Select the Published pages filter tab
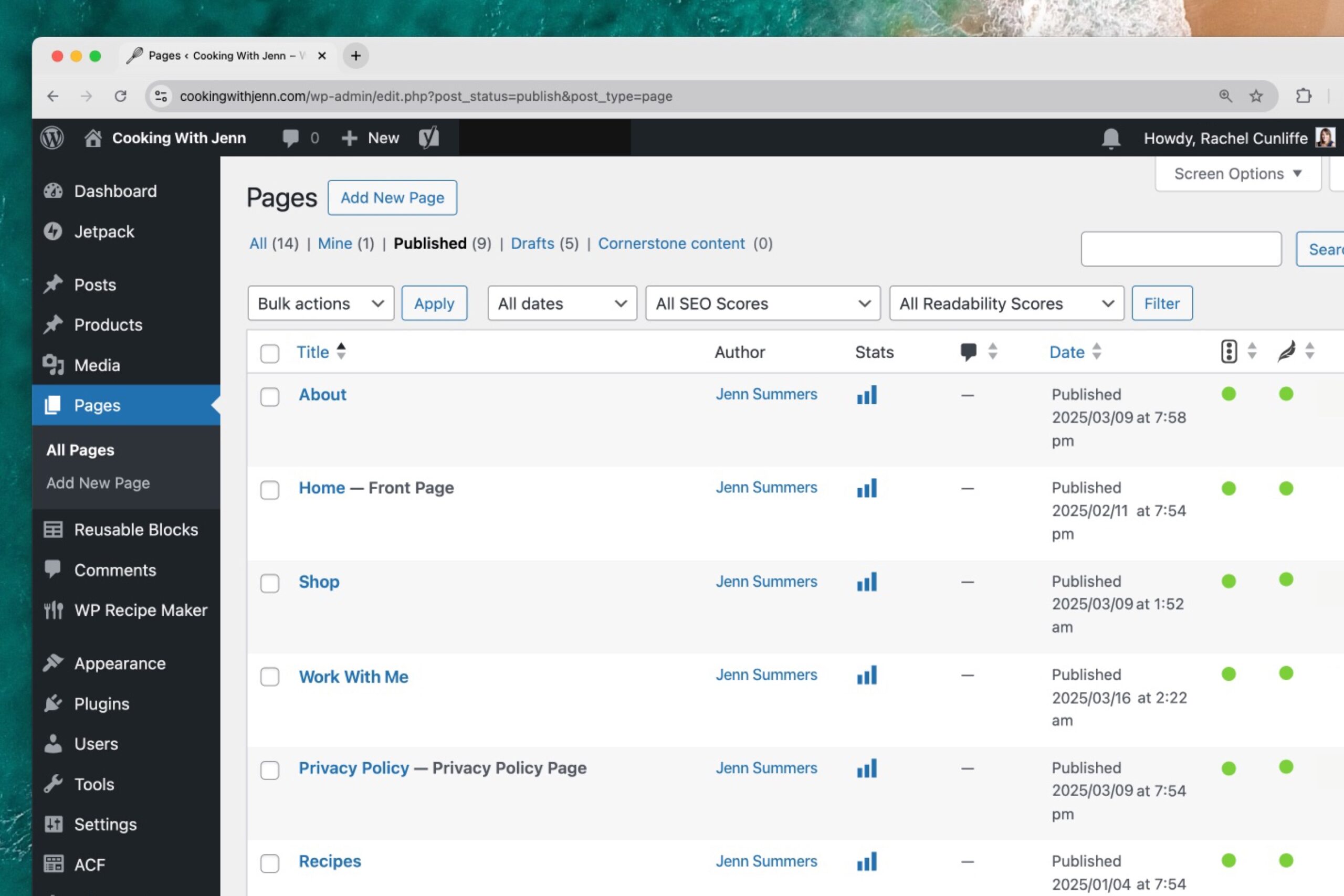 (x=429, y=243)
